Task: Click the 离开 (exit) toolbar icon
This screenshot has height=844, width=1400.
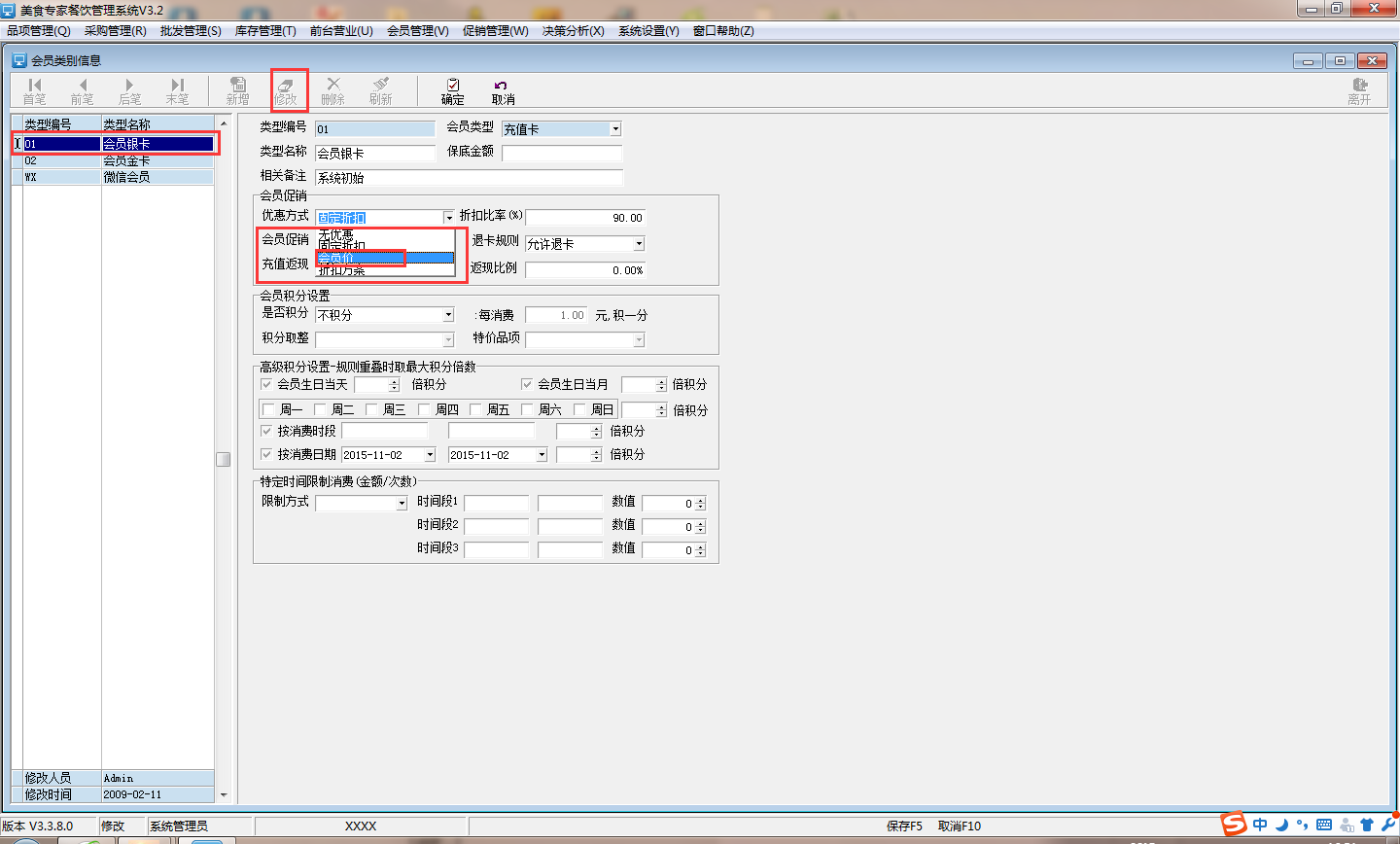Action: (x=1359, y=90)
